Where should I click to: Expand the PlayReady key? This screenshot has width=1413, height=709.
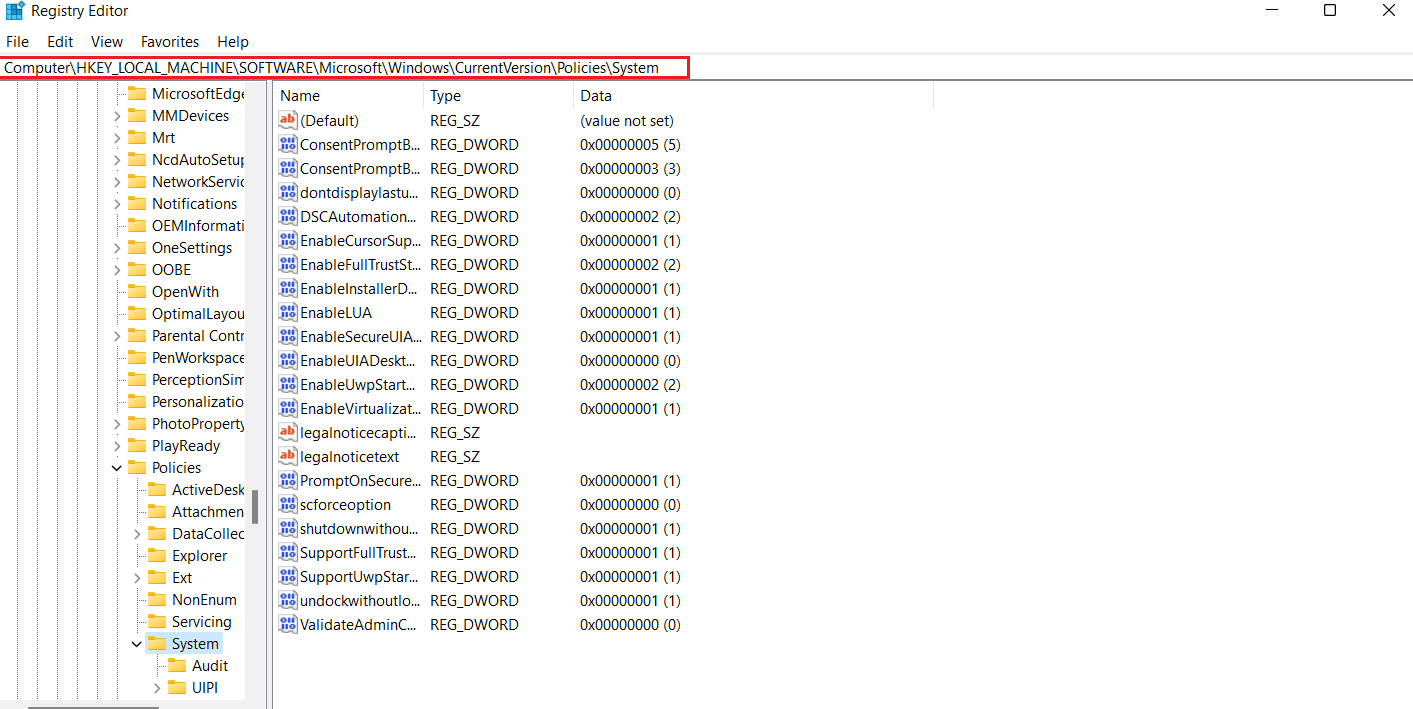tap(116, 446)
